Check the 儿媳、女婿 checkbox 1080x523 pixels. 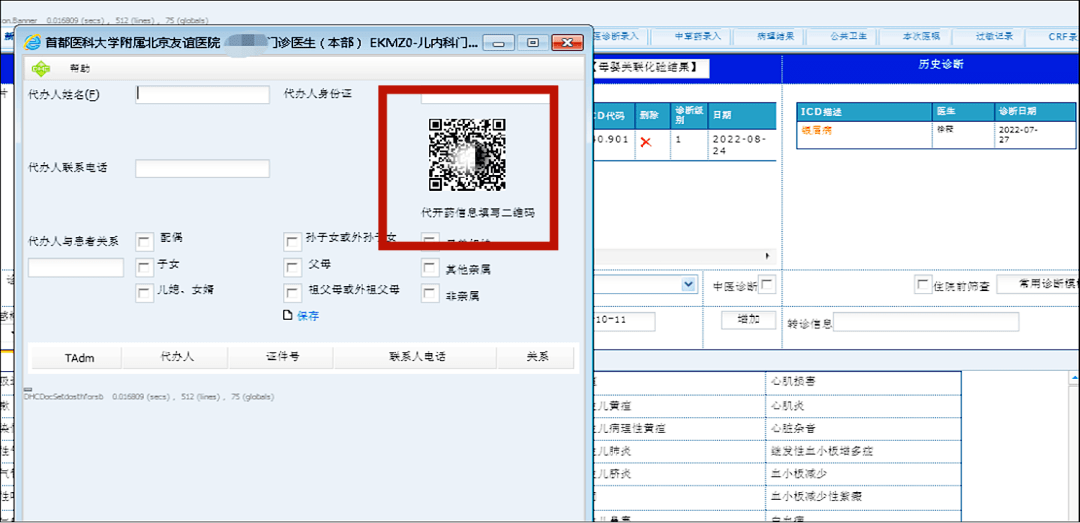point(145,293)
